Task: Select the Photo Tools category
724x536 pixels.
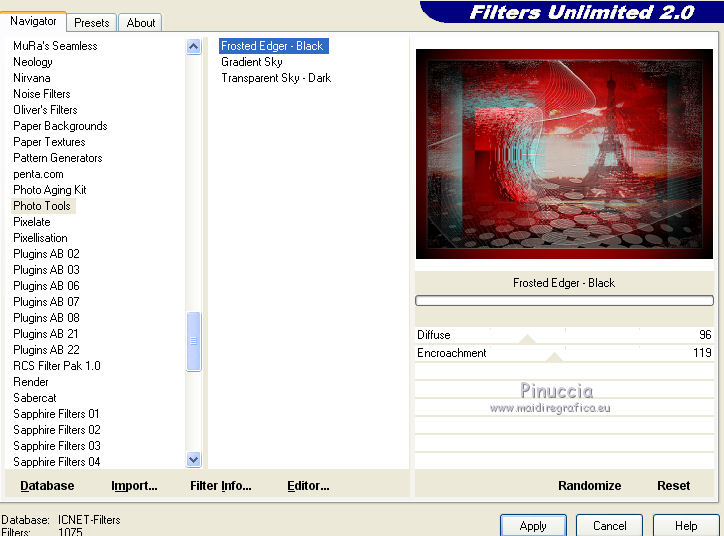Action: click(x=42, y=206)
